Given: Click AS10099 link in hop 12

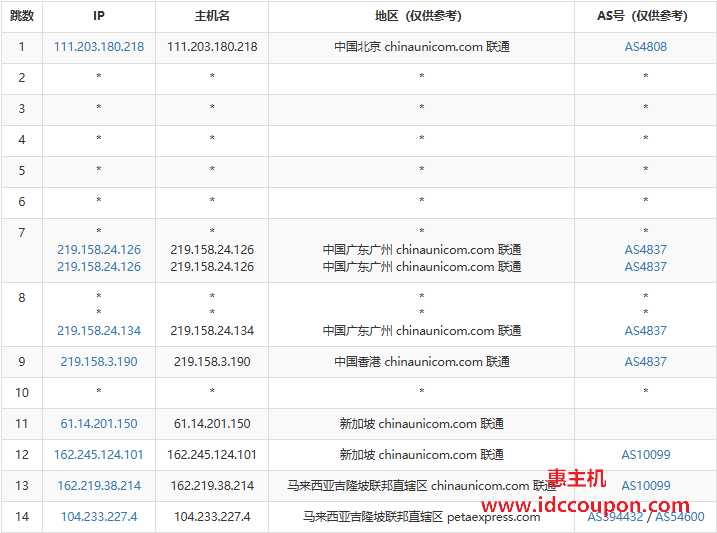Looking at the screenshot, I should (645, 455).
